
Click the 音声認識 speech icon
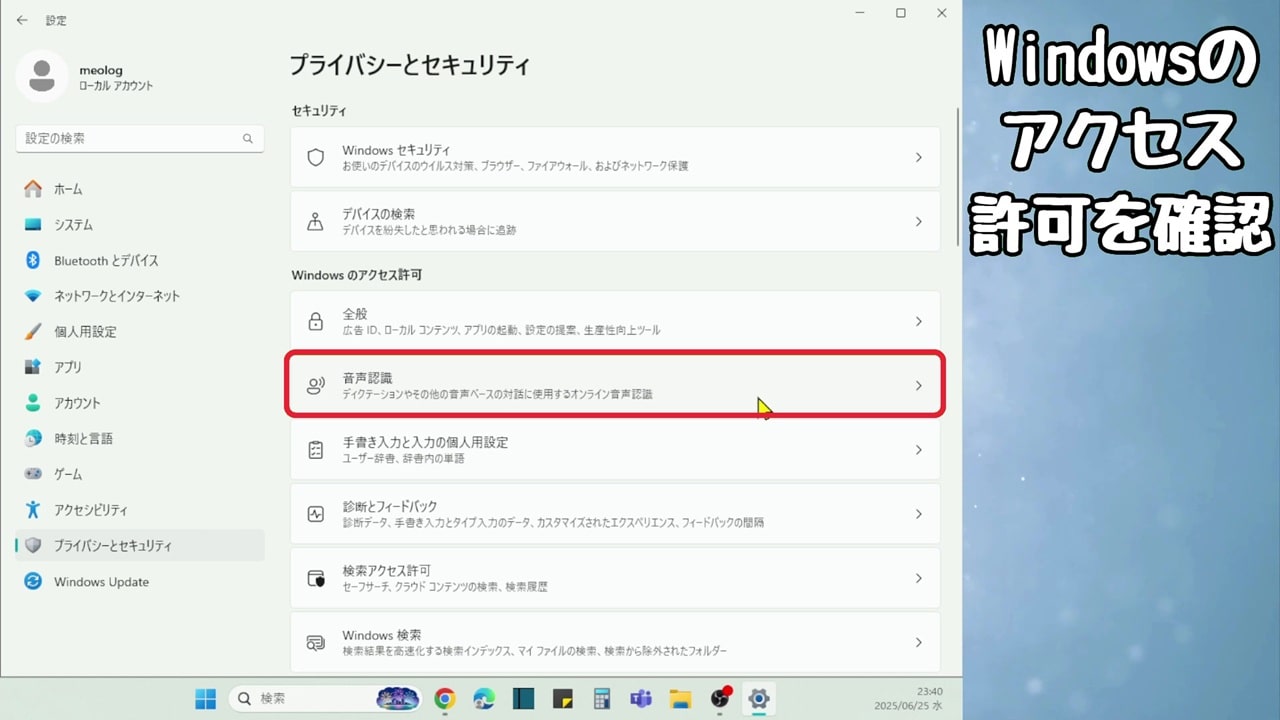pyautogui.click(x=316, y=386)
